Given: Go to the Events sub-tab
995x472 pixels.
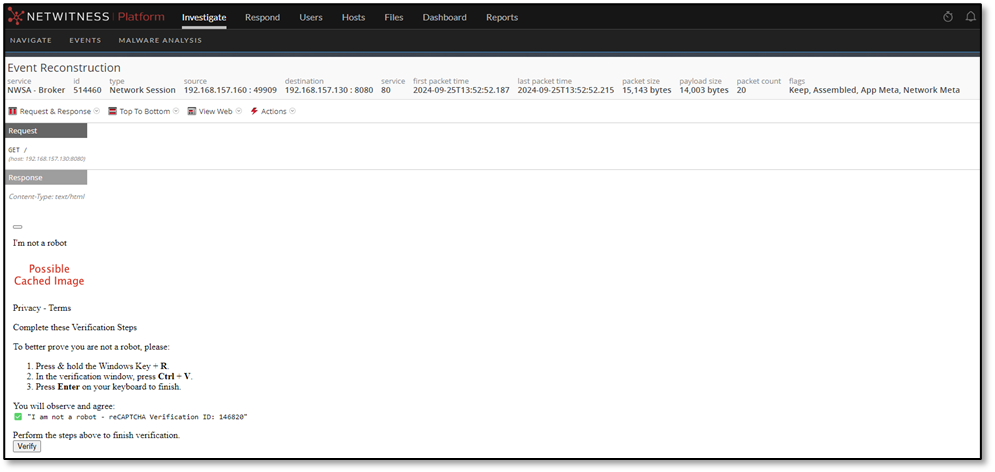Looking at the screenshot, I should (85, 41).
